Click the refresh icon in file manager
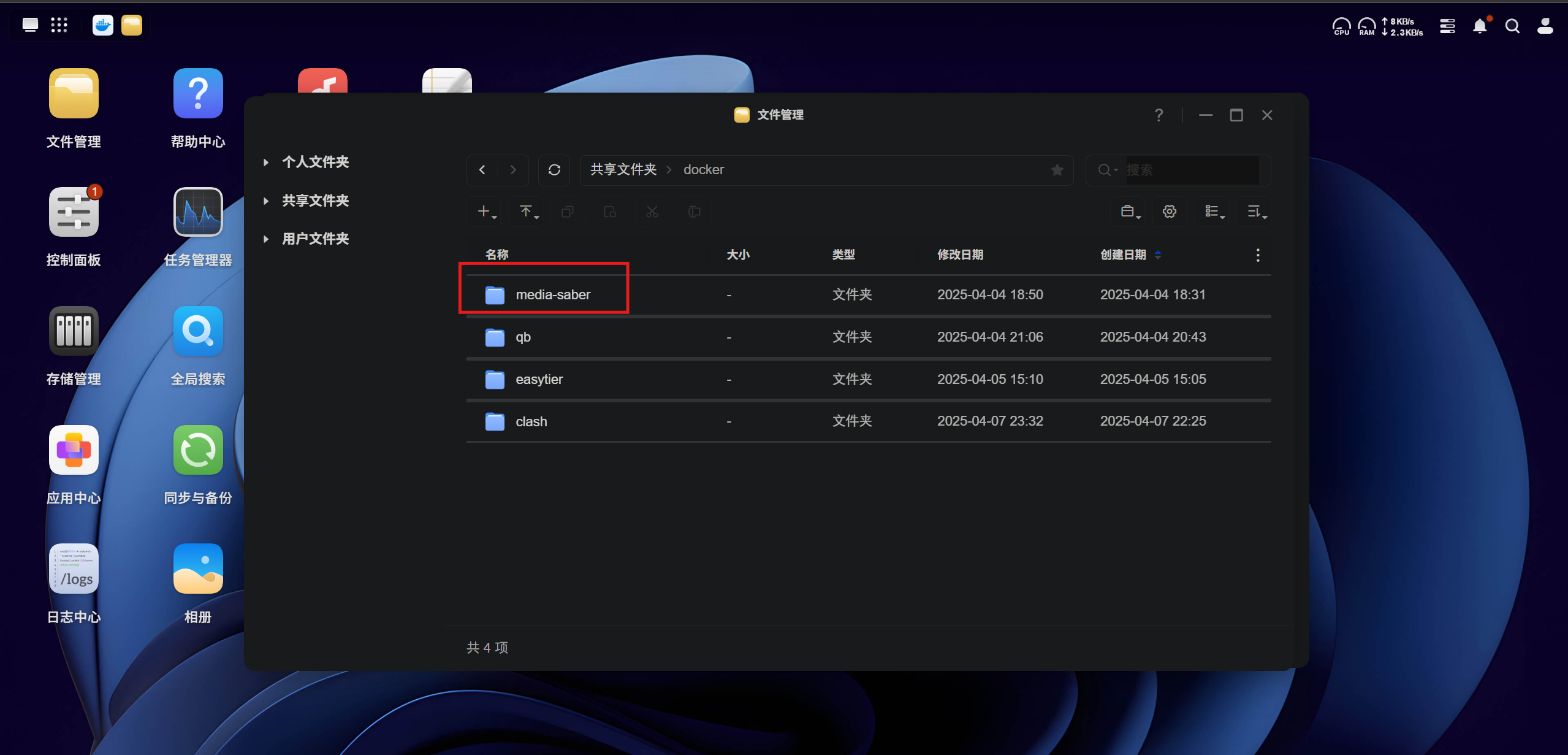 tap(554, 170)
